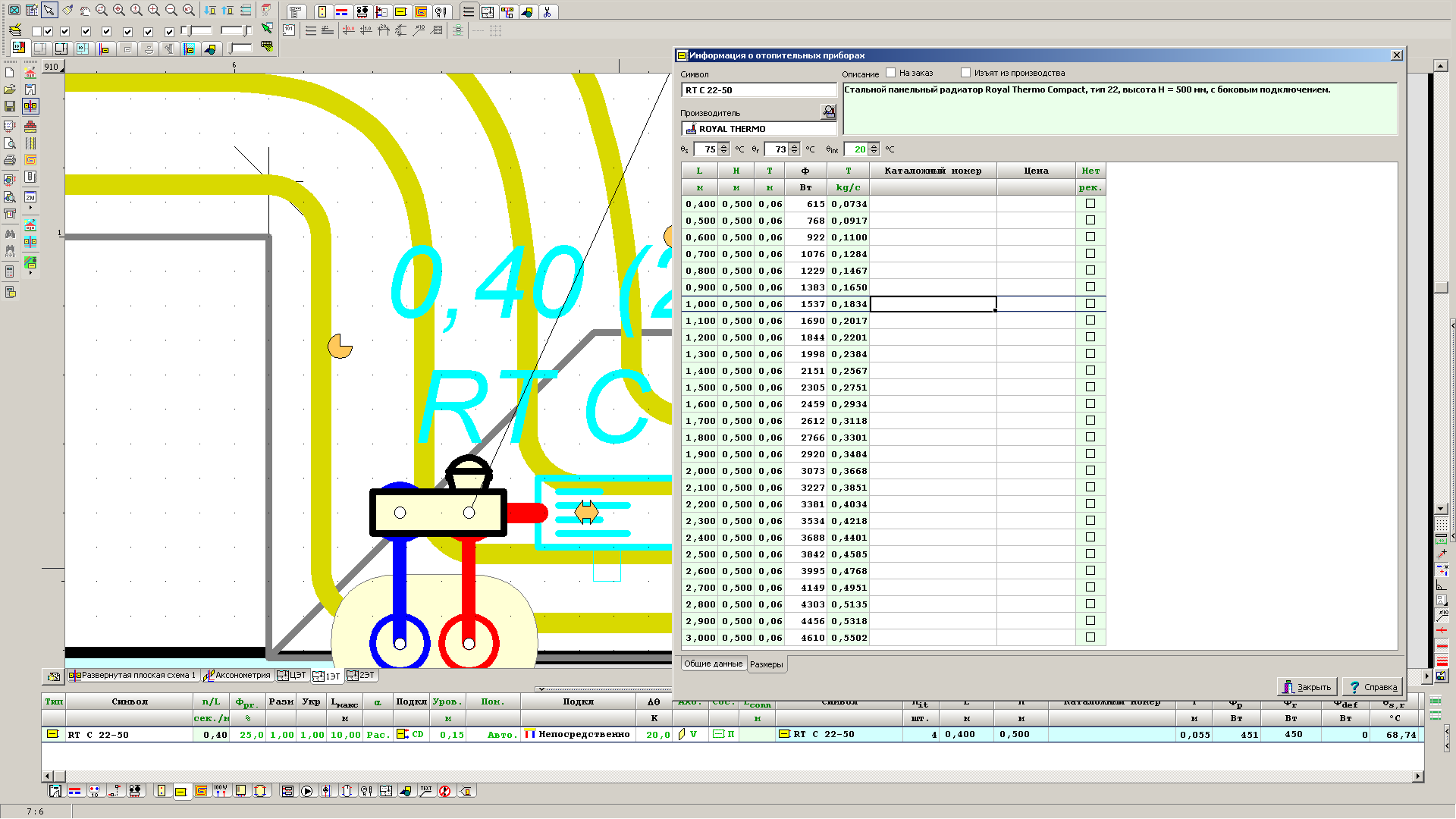Image resolution: width=1456 pixels, height=819 pixels.
Task: Check 'Изъят из производства' option
Action: [965, 73]
